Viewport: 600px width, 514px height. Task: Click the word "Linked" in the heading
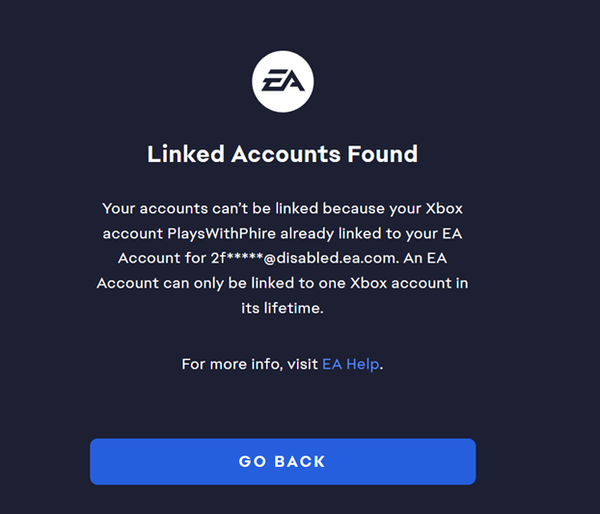coord(186,154)
